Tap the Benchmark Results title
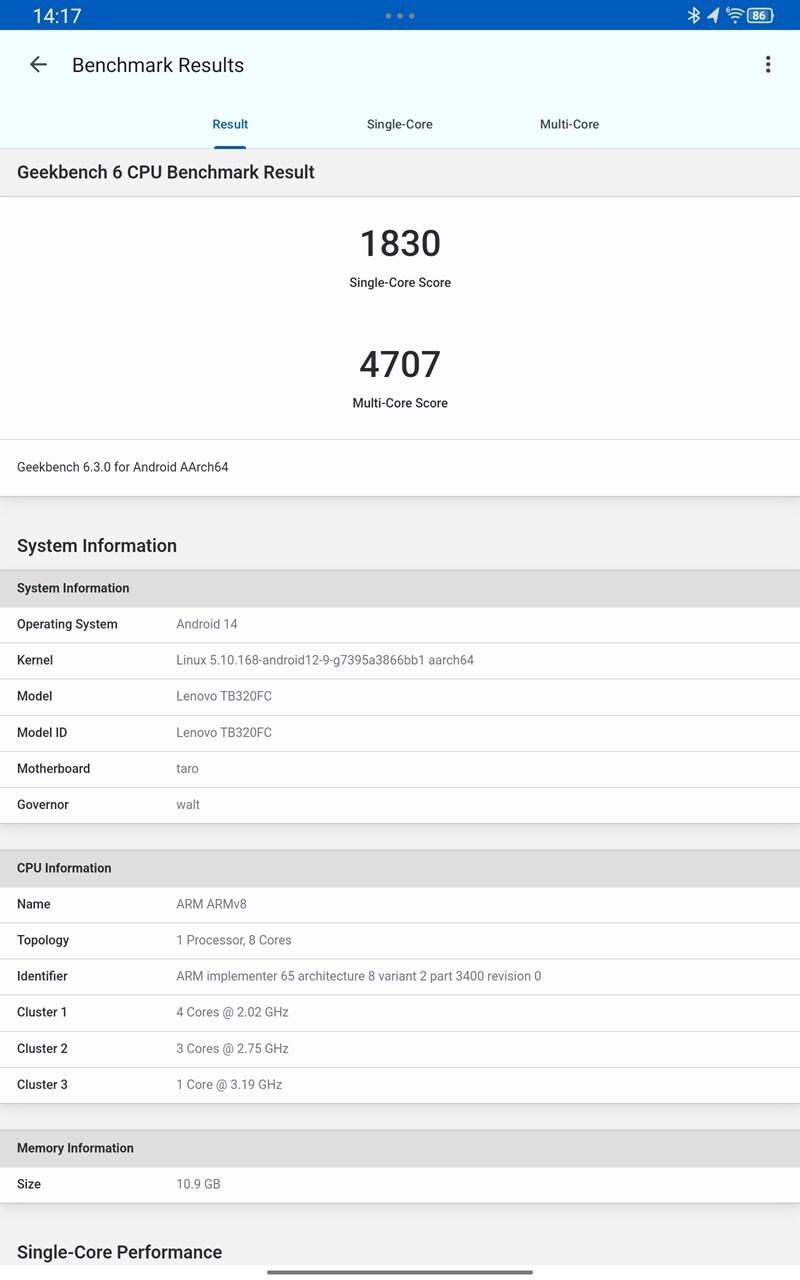The image size is (800, 1280). [158, 65]
